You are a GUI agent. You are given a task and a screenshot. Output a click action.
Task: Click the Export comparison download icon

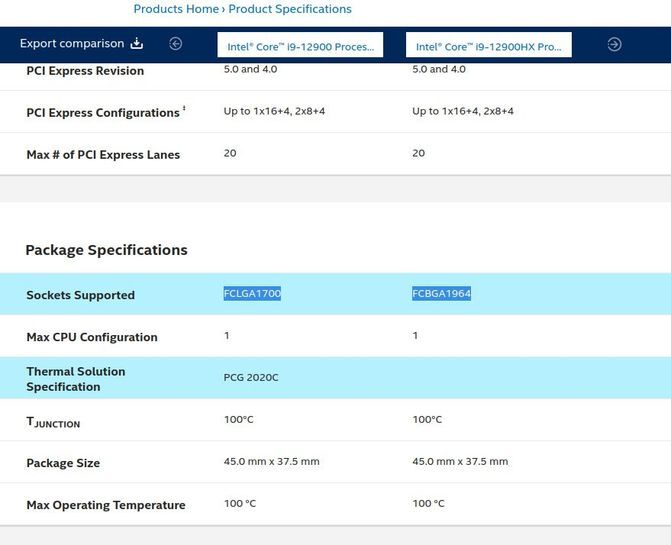pos(137,43)
